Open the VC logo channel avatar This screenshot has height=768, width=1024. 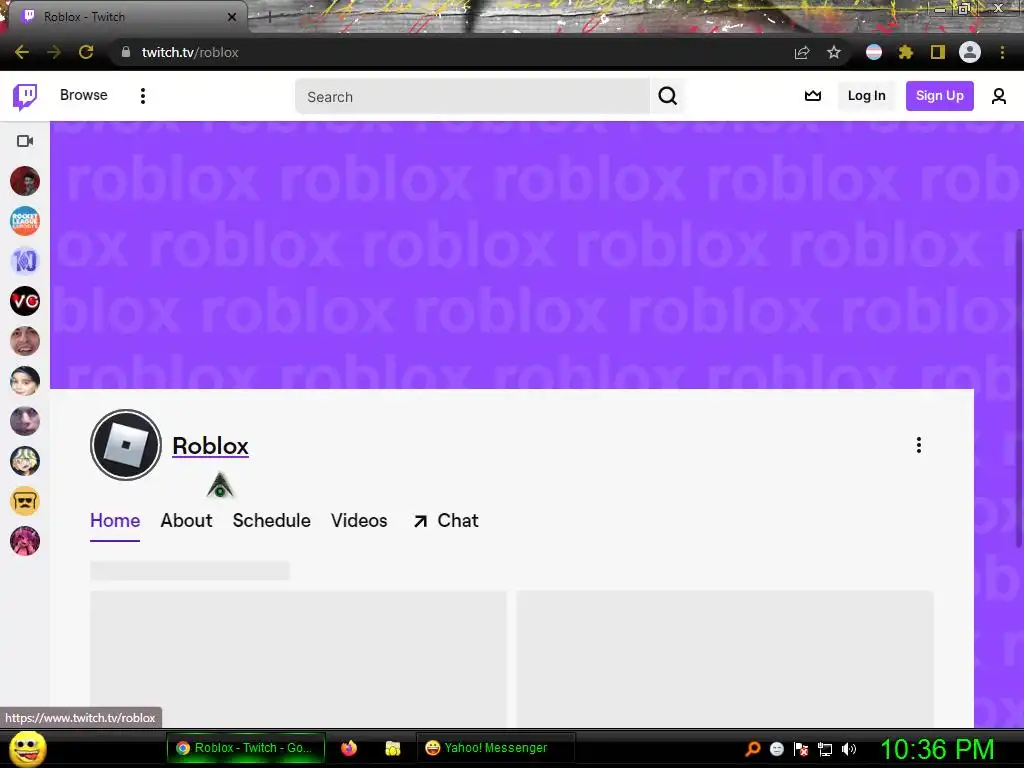point(25,301)
